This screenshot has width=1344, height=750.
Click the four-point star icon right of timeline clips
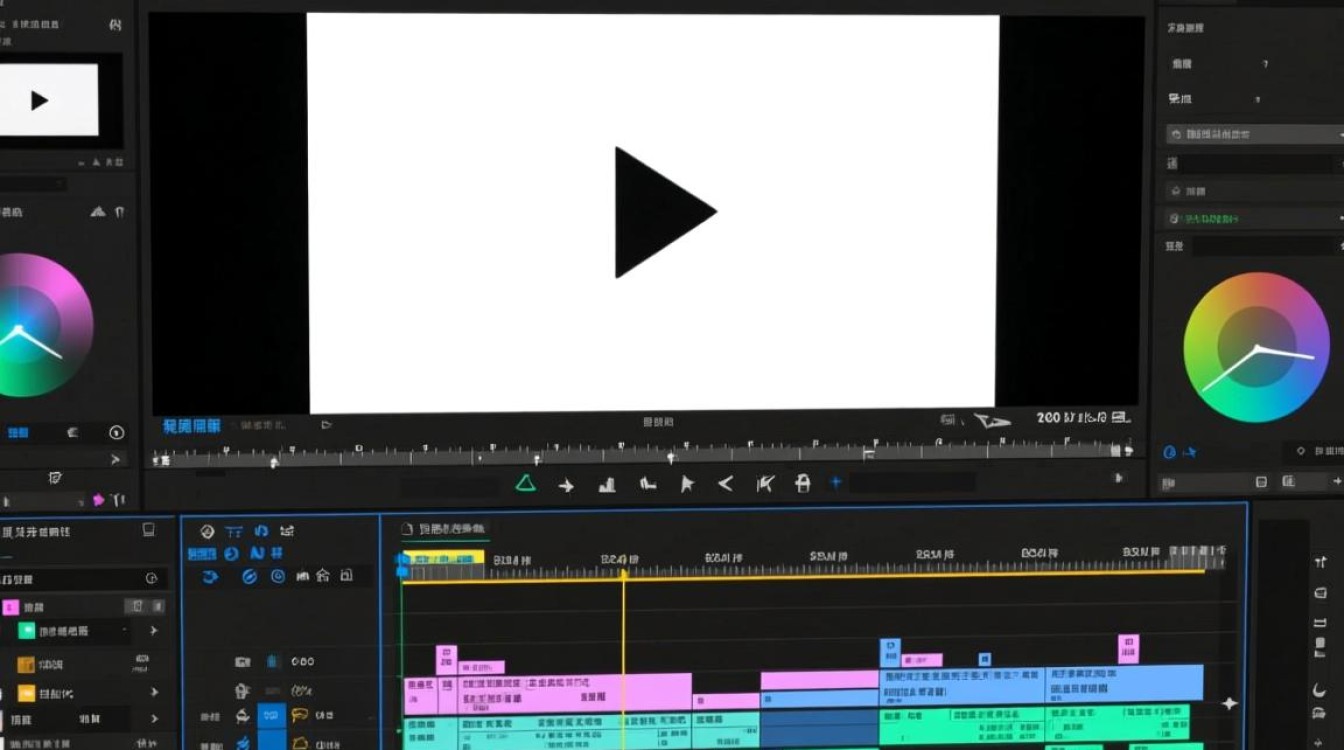pyautogui.click(x=1229, y=704)
